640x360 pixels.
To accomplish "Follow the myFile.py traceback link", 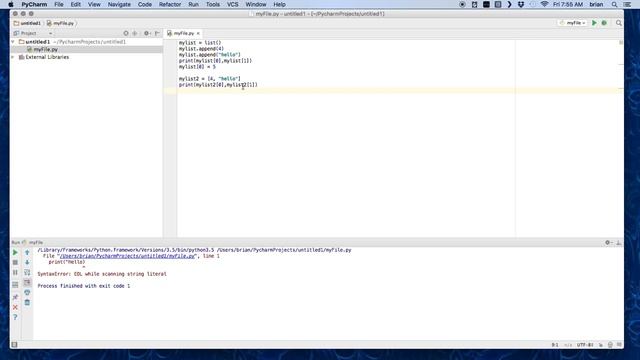I will click(x=128, y=256).
